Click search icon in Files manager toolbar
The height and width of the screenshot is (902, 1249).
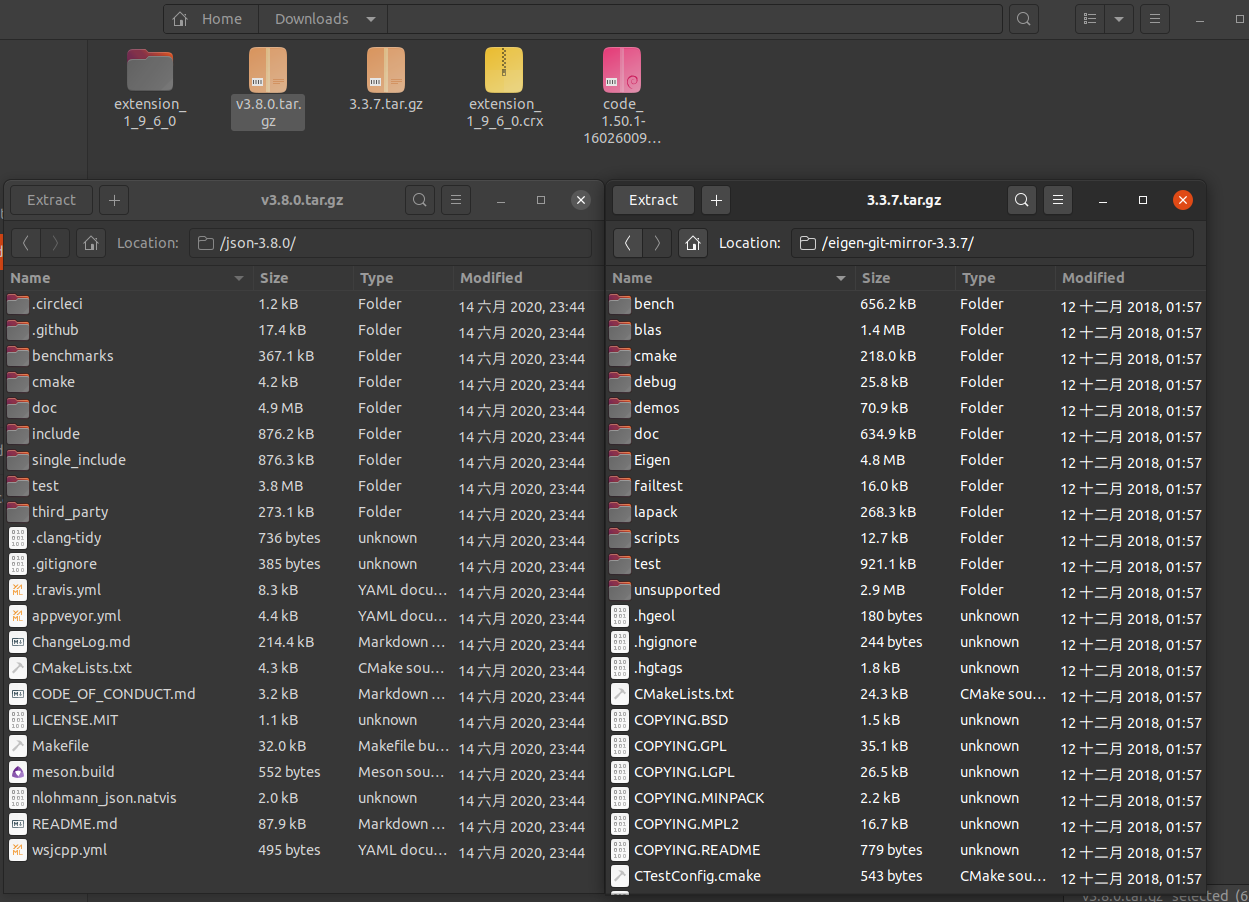[x=1022, y=19]
